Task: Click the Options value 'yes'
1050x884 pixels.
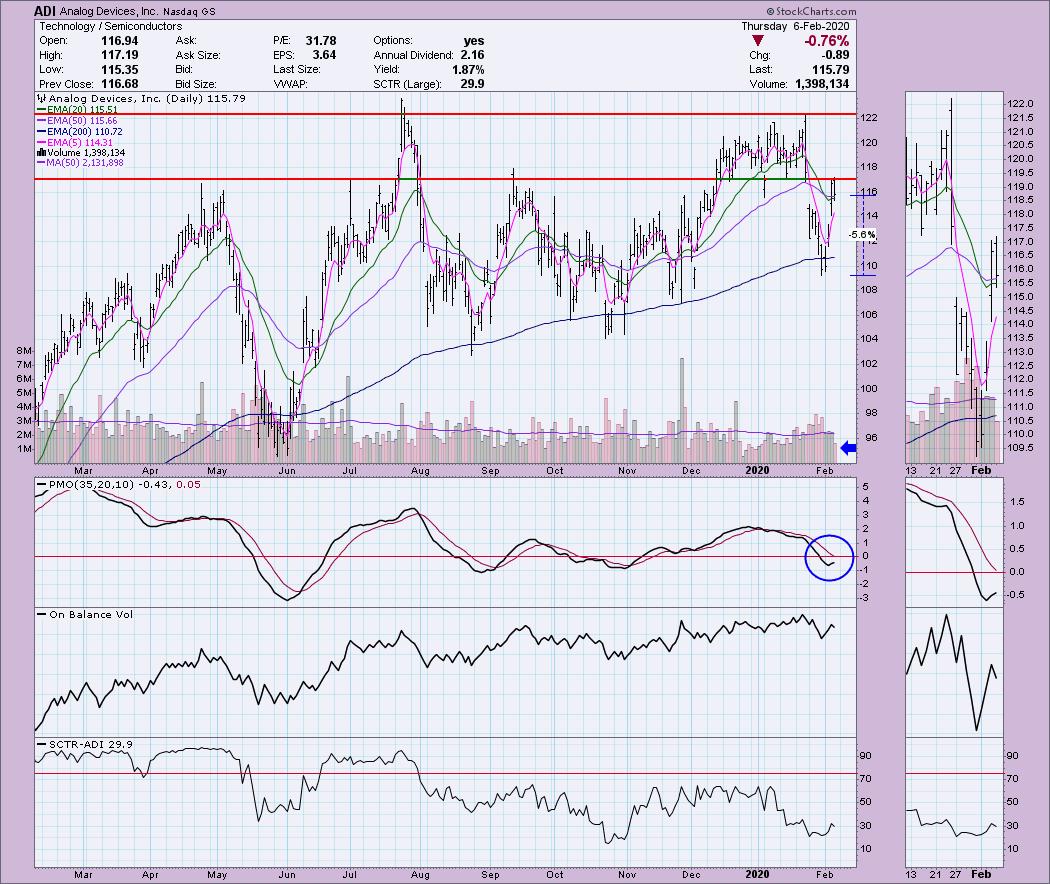Action: click(473, 41)
